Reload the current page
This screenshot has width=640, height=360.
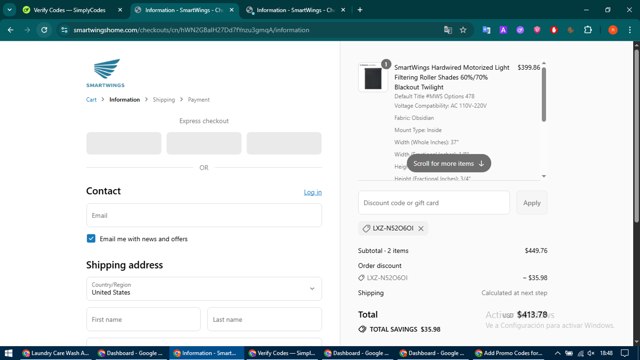(x=44, y=30)
